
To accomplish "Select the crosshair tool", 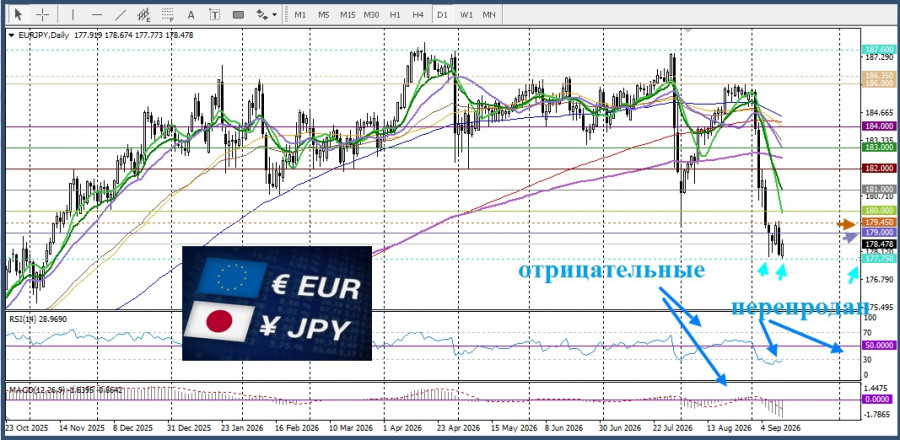I will [x=43, y=14].
